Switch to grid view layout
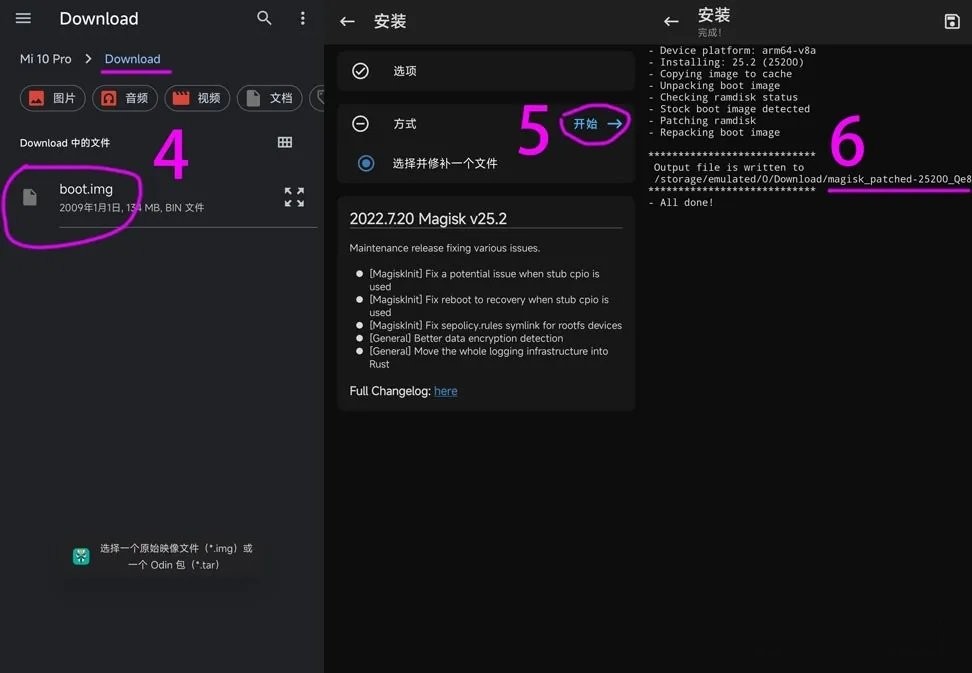The image size is (972, 673). [285, 143]
